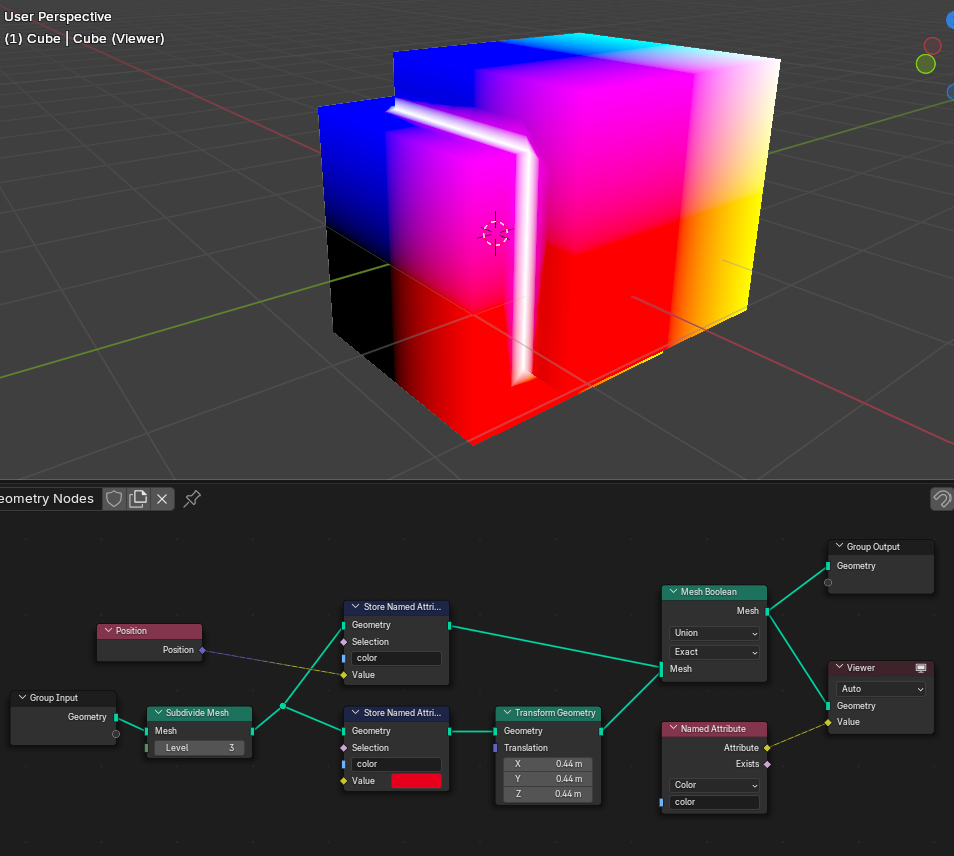
Task: Click the red Value color swatch
Action: (x=416, y=781)
